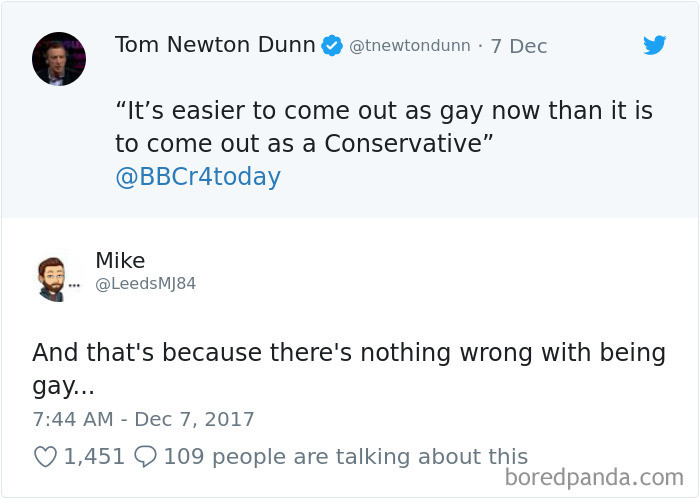This screenshot has height=499, width=700.
Task: Open '109 people are talking about this'
Action: pos(345,457)
